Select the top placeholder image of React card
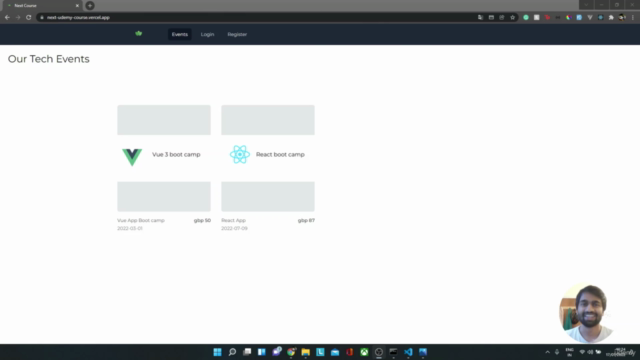This screenshot has width=640, height=360. (268, 120)
